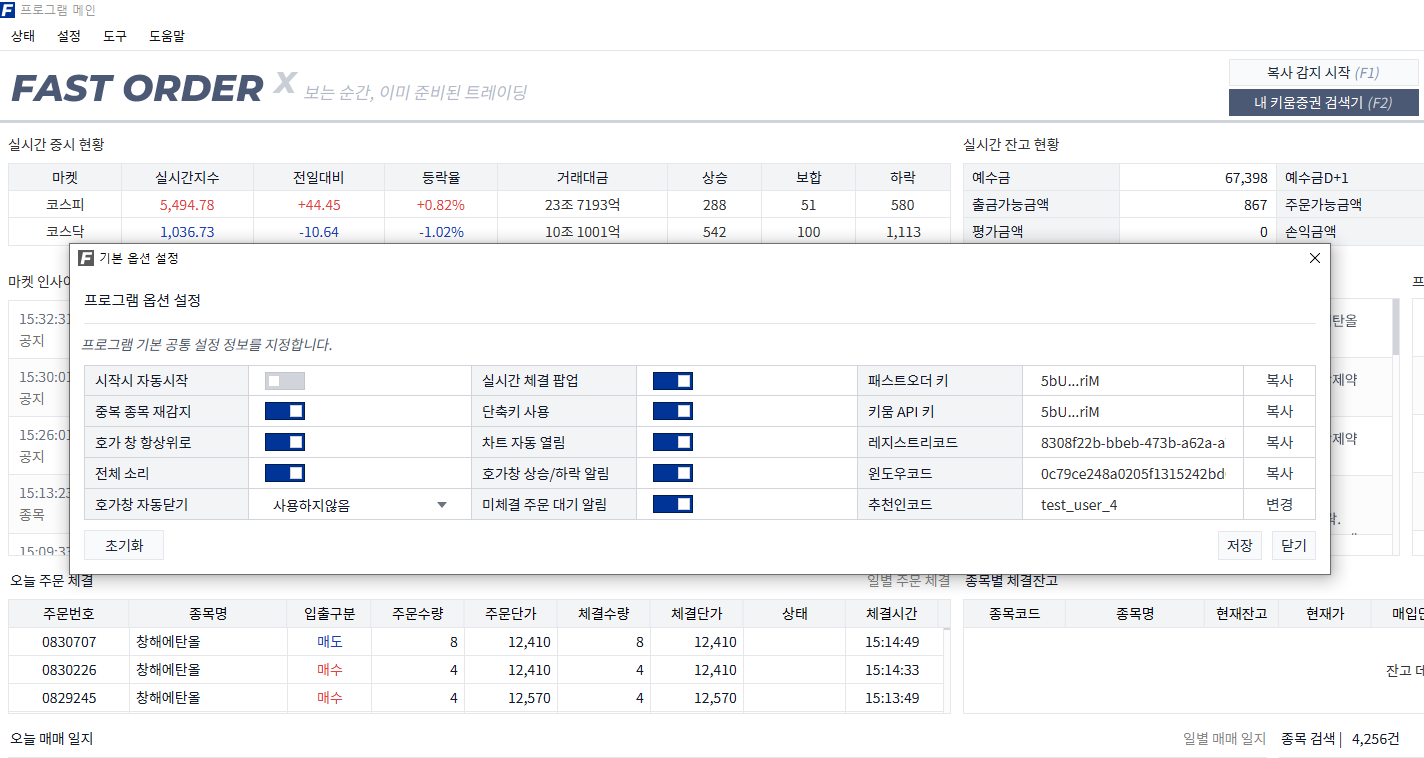
Task: Toggle 차트 자동 열림 switch
Action: pyautogui.click(x=673, y=442)
